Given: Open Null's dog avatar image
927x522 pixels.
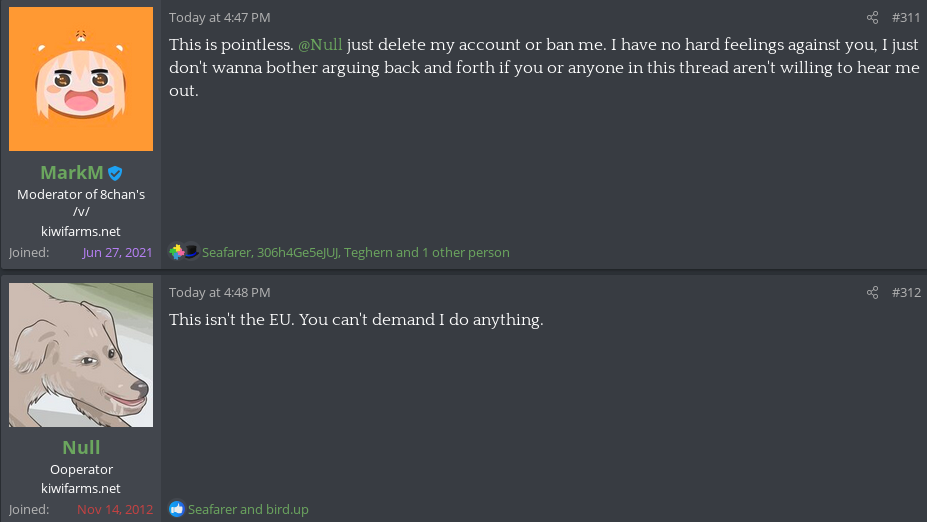Looking at the screenshot, I should 81,355.
